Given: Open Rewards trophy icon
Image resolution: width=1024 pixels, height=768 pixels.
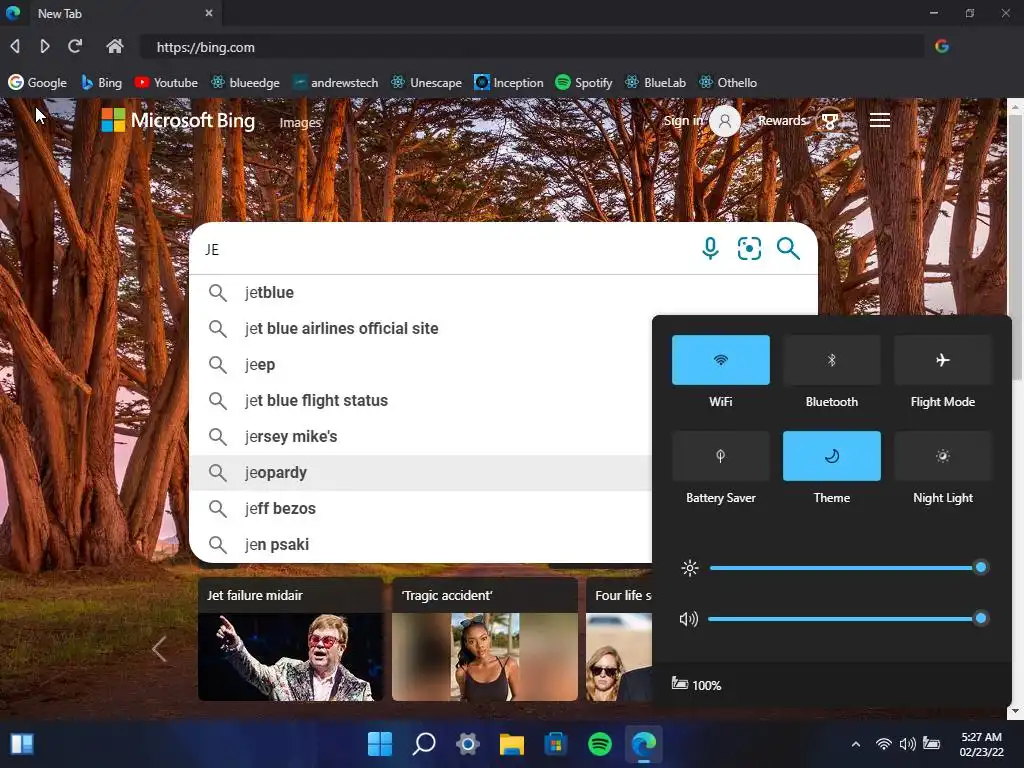Looking at the screenshot, I should [x=829, y=121].
